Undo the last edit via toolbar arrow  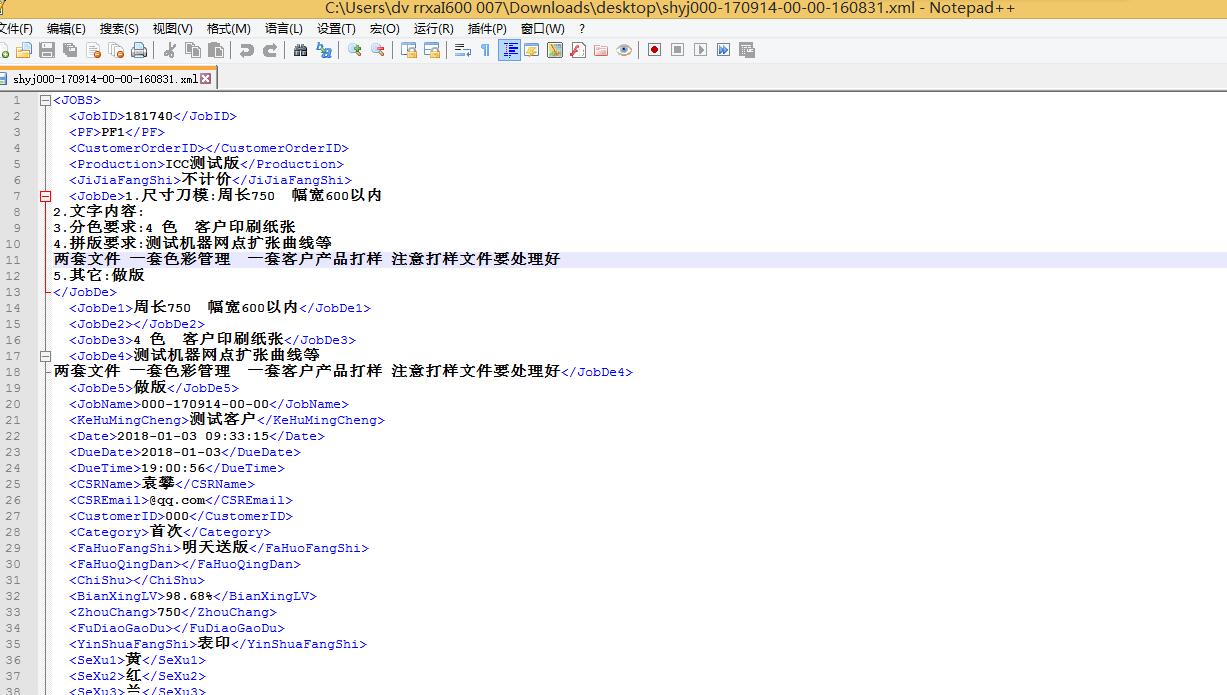pyautogui.click(x=246, y=50)
